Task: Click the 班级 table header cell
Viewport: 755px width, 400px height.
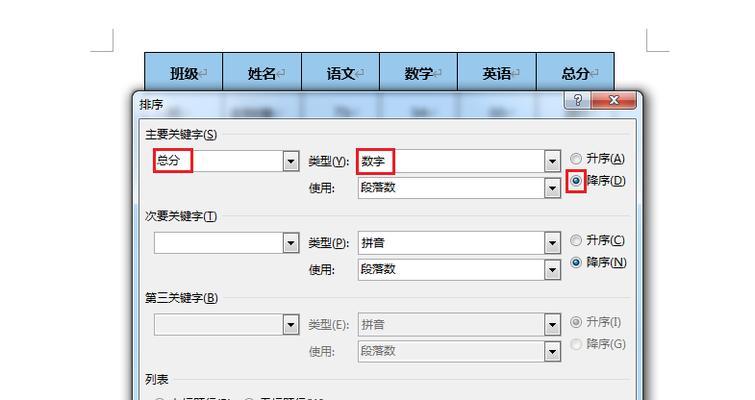Action: pyautogui.click(x=183, y=72)
